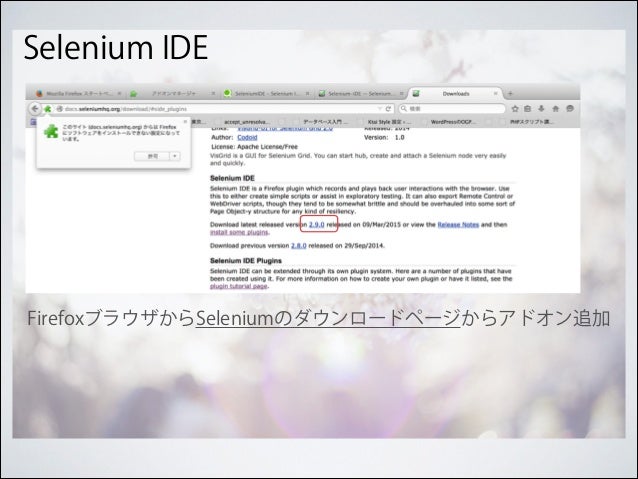Download Selenium IDE version 2.9.0 link
Screen dimensions: 638x479
317,225
